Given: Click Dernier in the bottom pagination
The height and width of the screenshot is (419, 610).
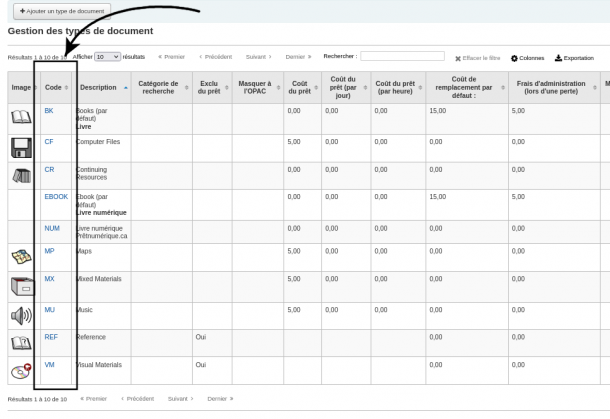Looking at the screenshot, I should click(x=219, y=398).
